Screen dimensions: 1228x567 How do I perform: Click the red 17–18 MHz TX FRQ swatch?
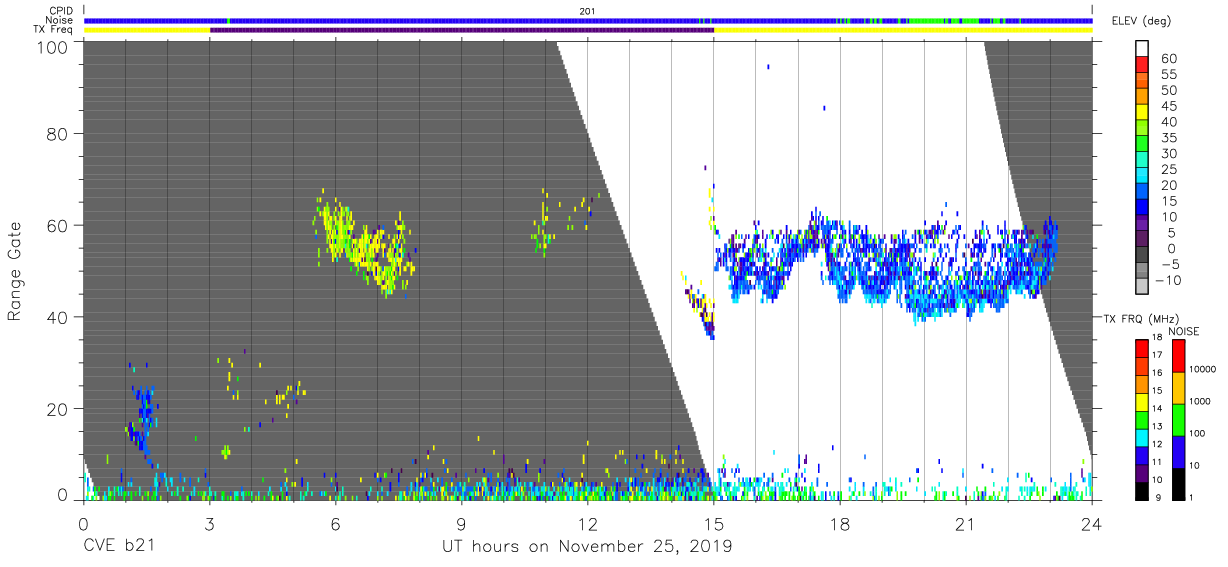pos(1142,348)
